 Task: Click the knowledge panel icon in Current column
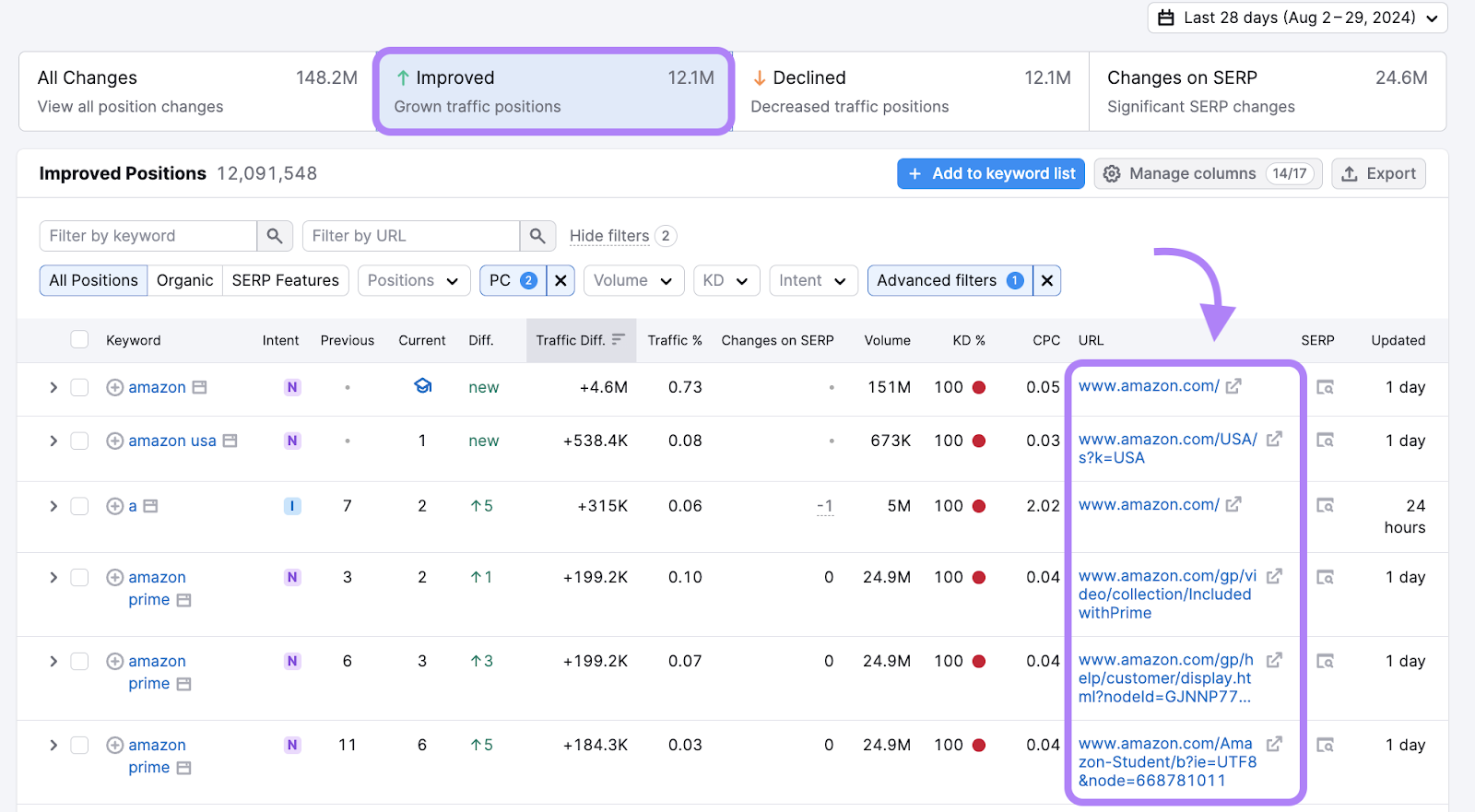click(x=422, y=386)
